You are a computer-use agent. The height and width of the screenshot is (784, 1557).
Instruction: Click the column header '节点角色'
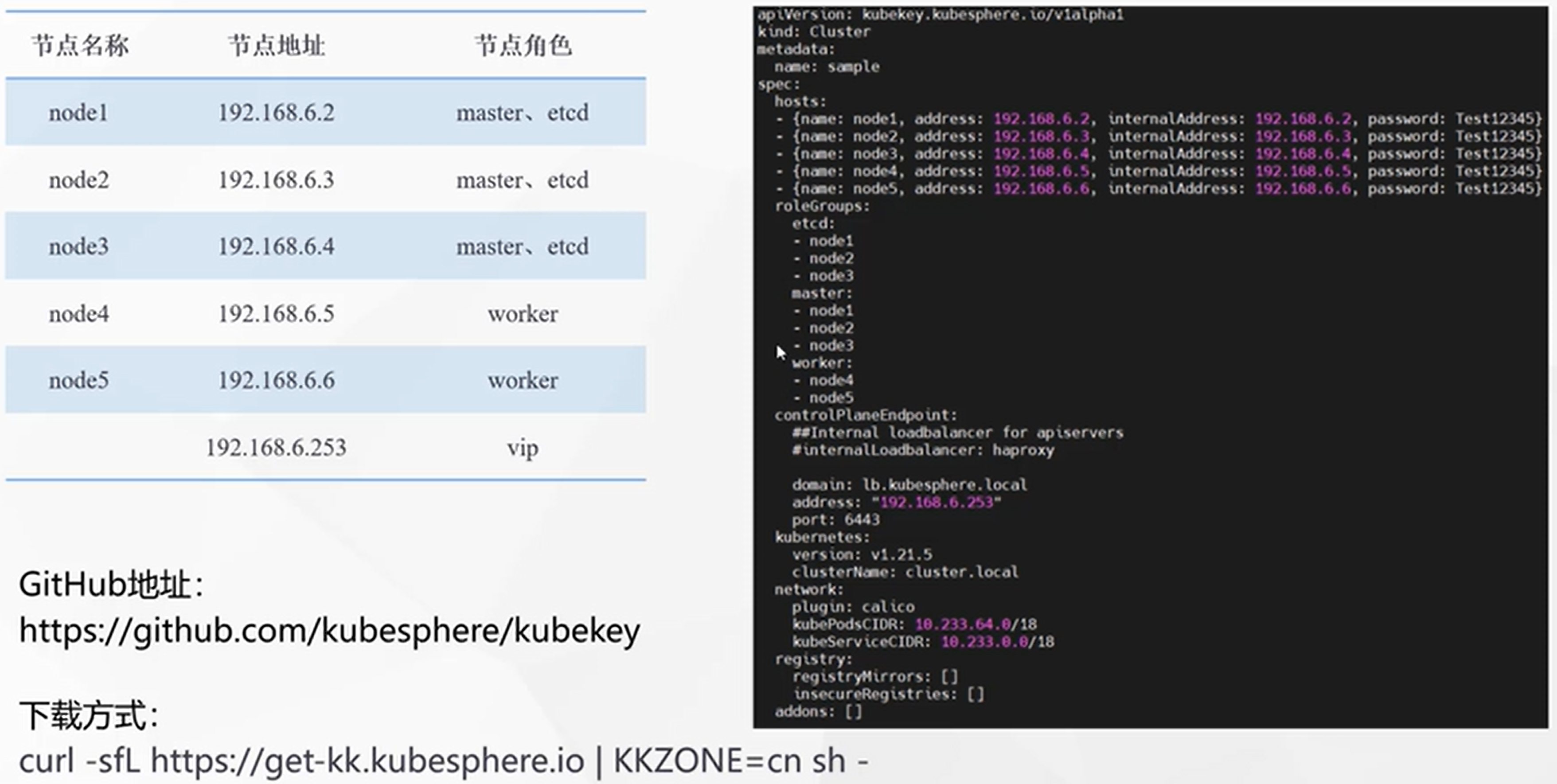(523, 45)
